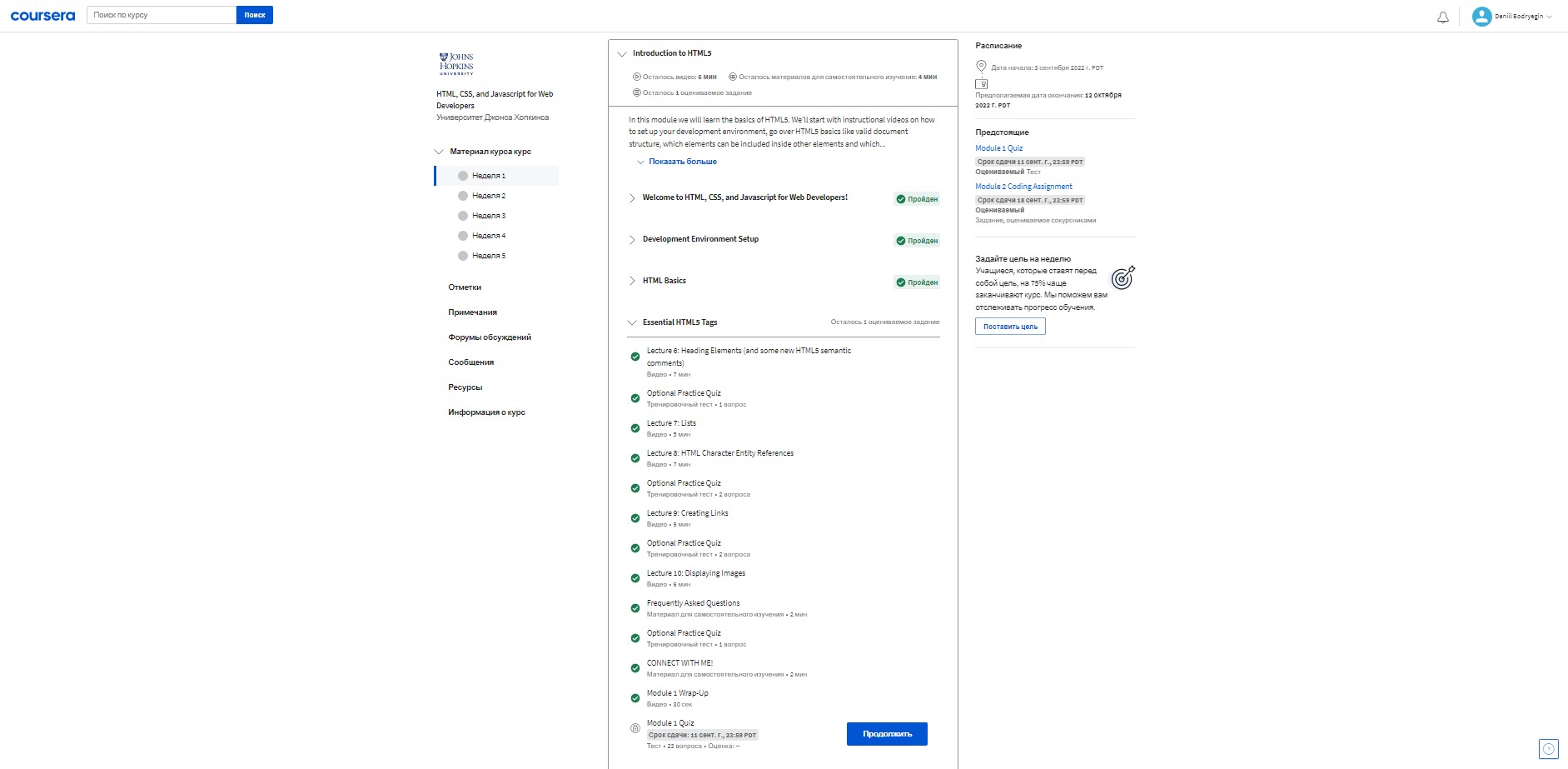
Task: Click Пройден badge for Welcome section
Action: tap(917, 199)
